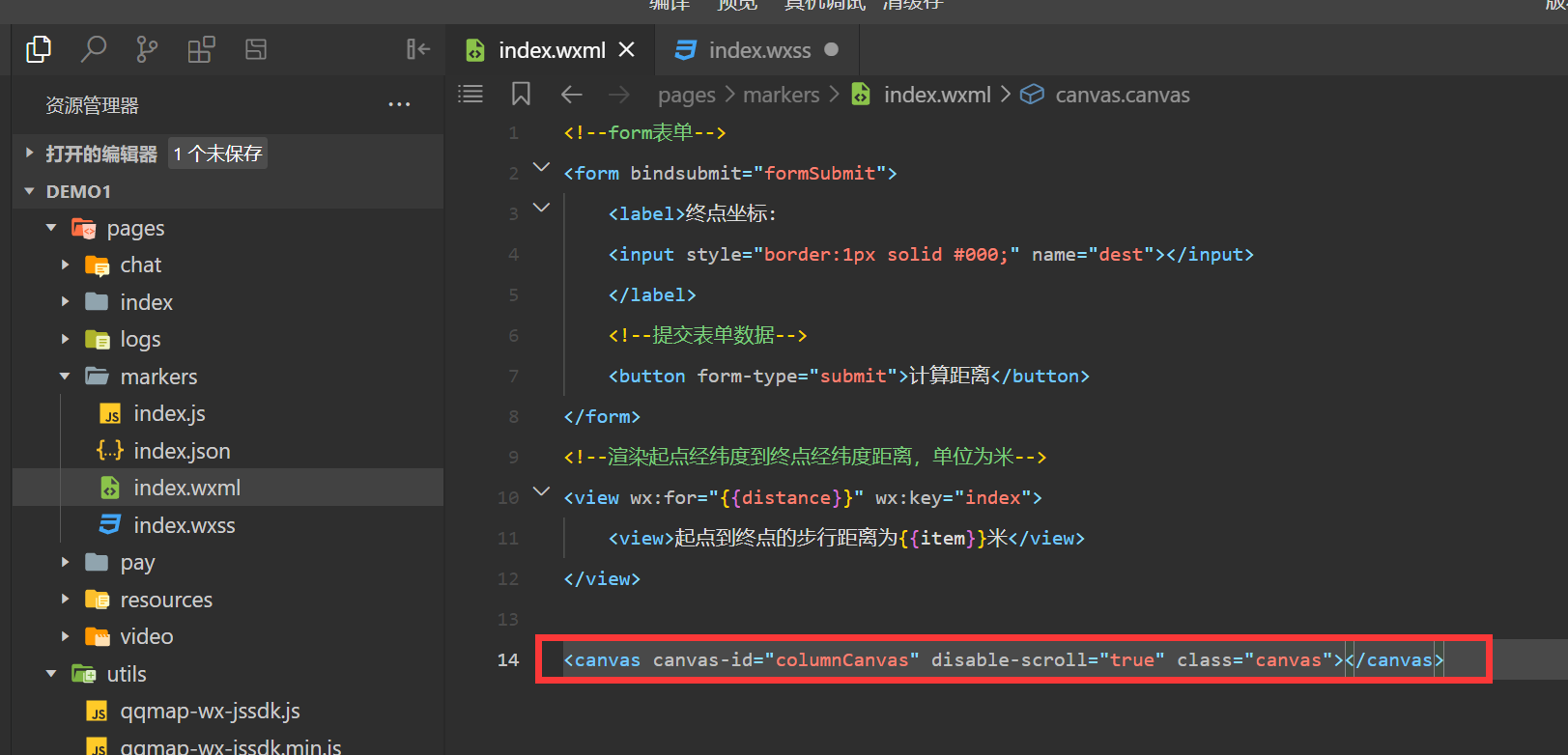1568x755 pixels.
Task: Expand the pay folder
Action: pos(65,562)
